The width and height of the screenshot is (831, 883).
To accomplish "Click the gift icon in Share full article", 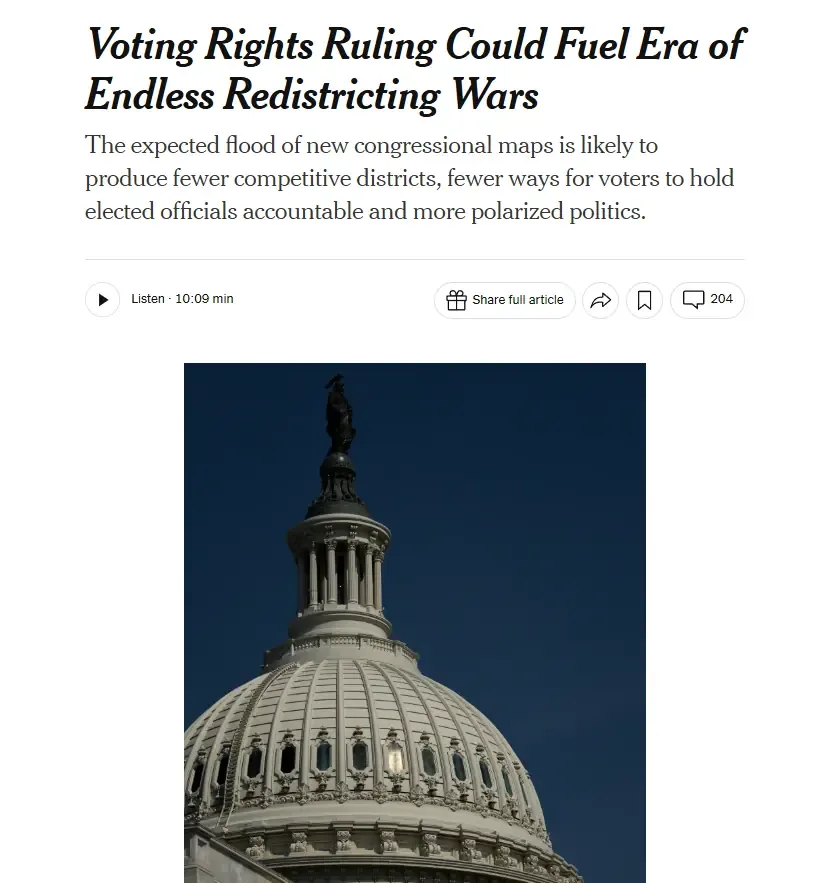I will 457,300.
